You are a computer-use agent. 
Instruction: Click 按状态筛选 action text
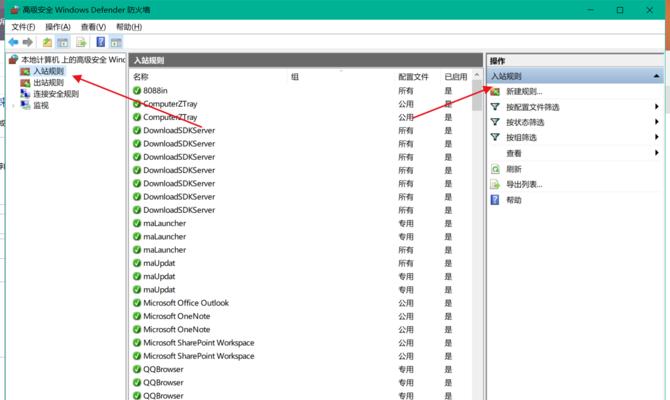(x=525, y=122)
